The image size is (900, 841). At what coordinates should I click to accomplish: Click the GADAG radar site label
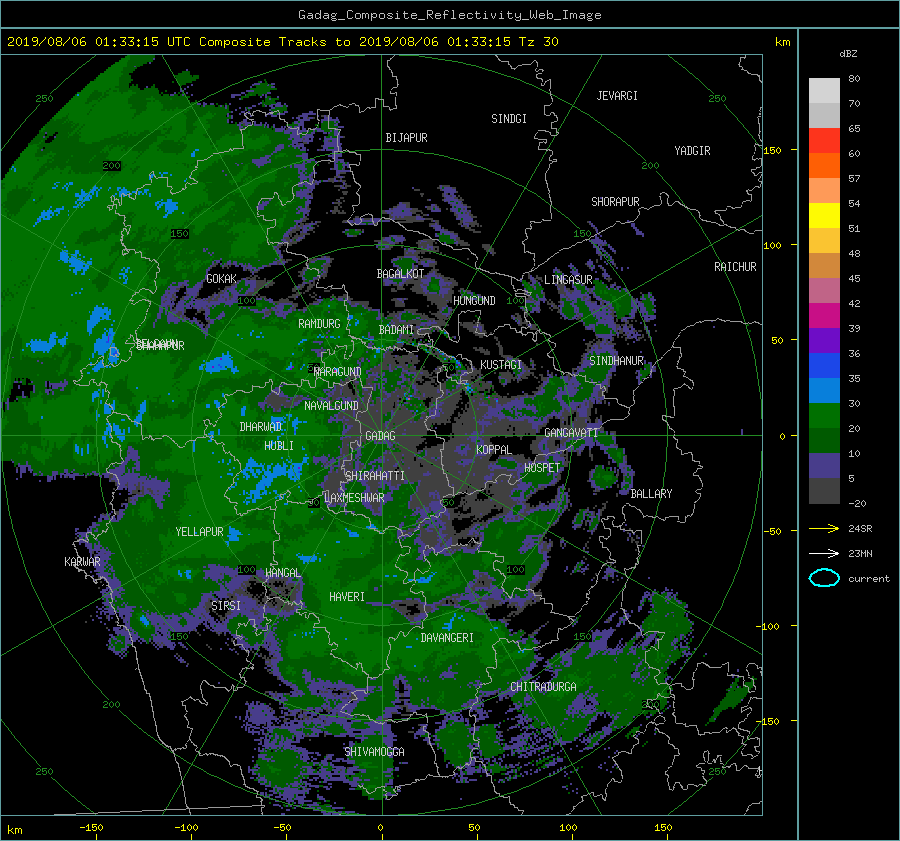380,436
